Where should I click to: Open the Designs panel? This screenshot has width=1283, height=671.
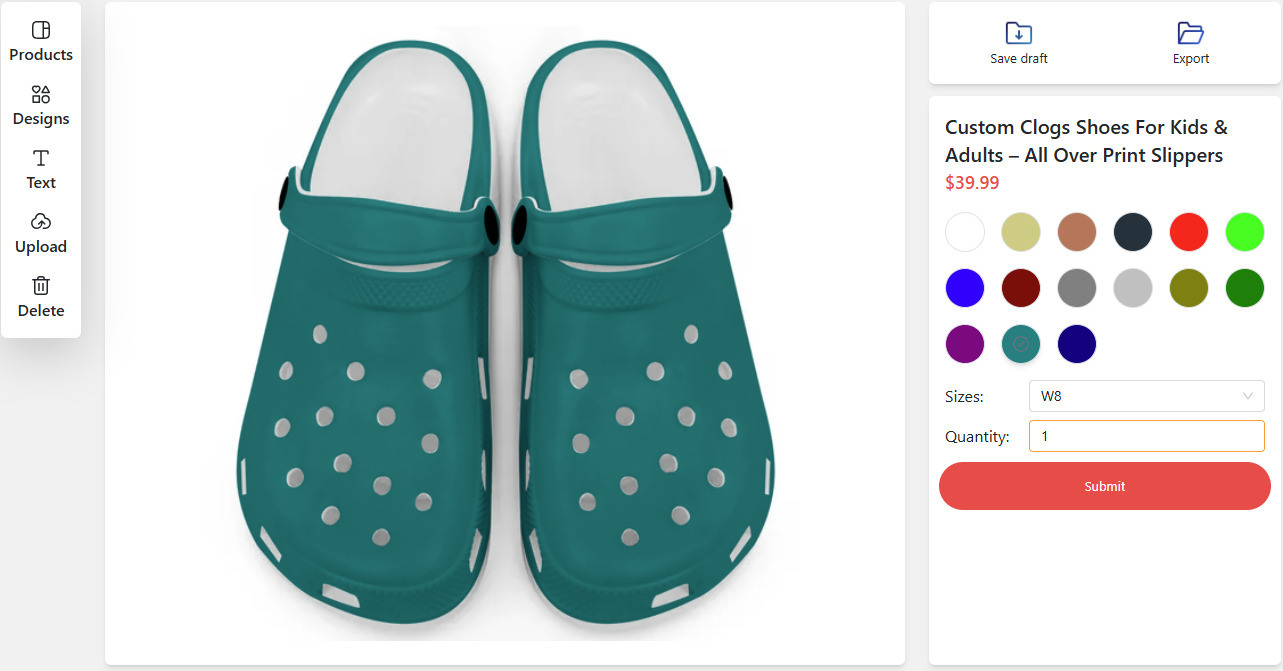(40, 104)
